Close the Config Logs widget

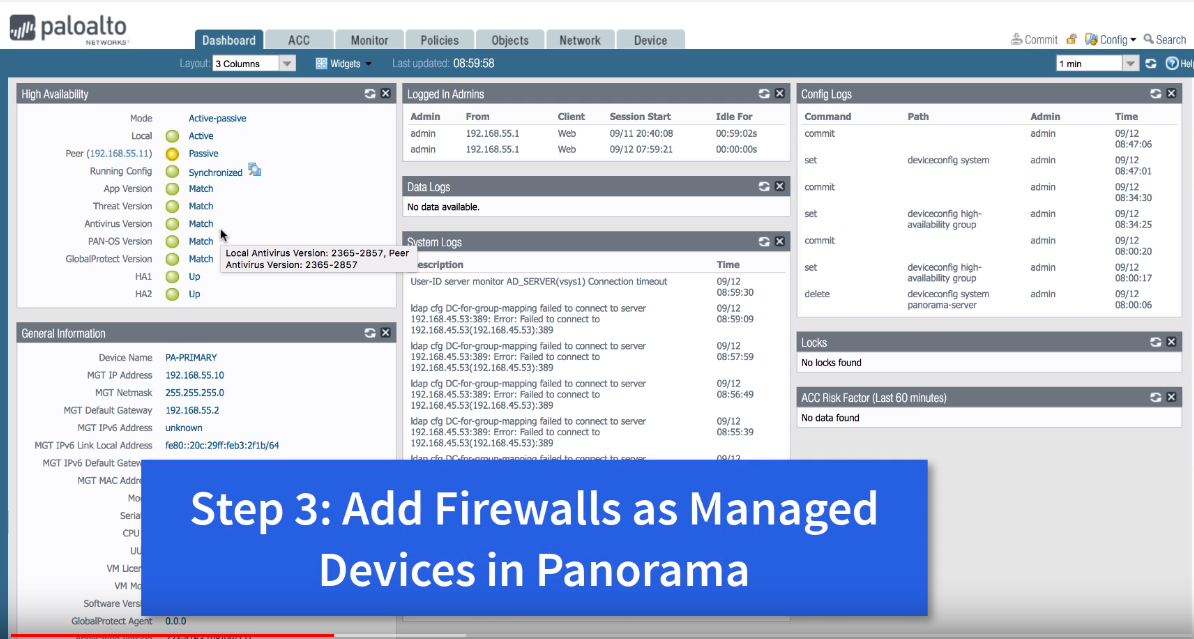[x=1172, y=94]
